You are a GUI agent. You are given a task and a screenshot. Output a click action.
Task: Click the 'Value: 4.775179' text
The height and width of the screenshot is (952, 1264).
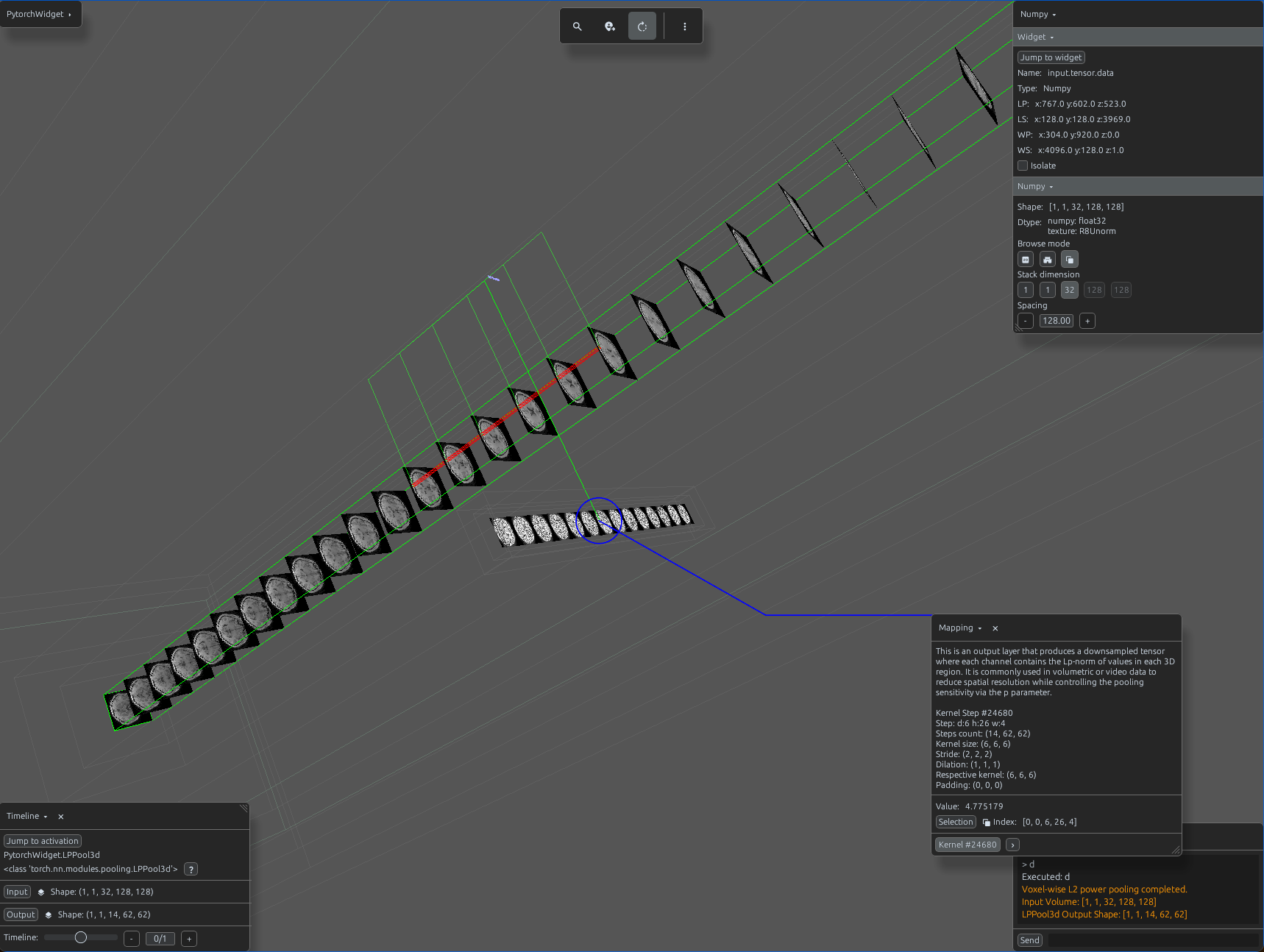click(x=969, y=806)
